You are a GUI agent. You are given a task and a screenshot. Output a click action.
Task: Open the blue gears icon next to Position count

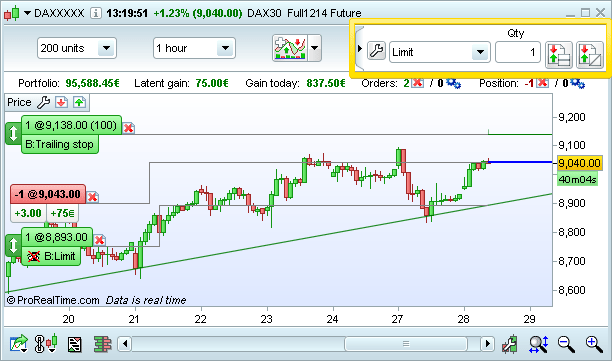click(578, 83)
